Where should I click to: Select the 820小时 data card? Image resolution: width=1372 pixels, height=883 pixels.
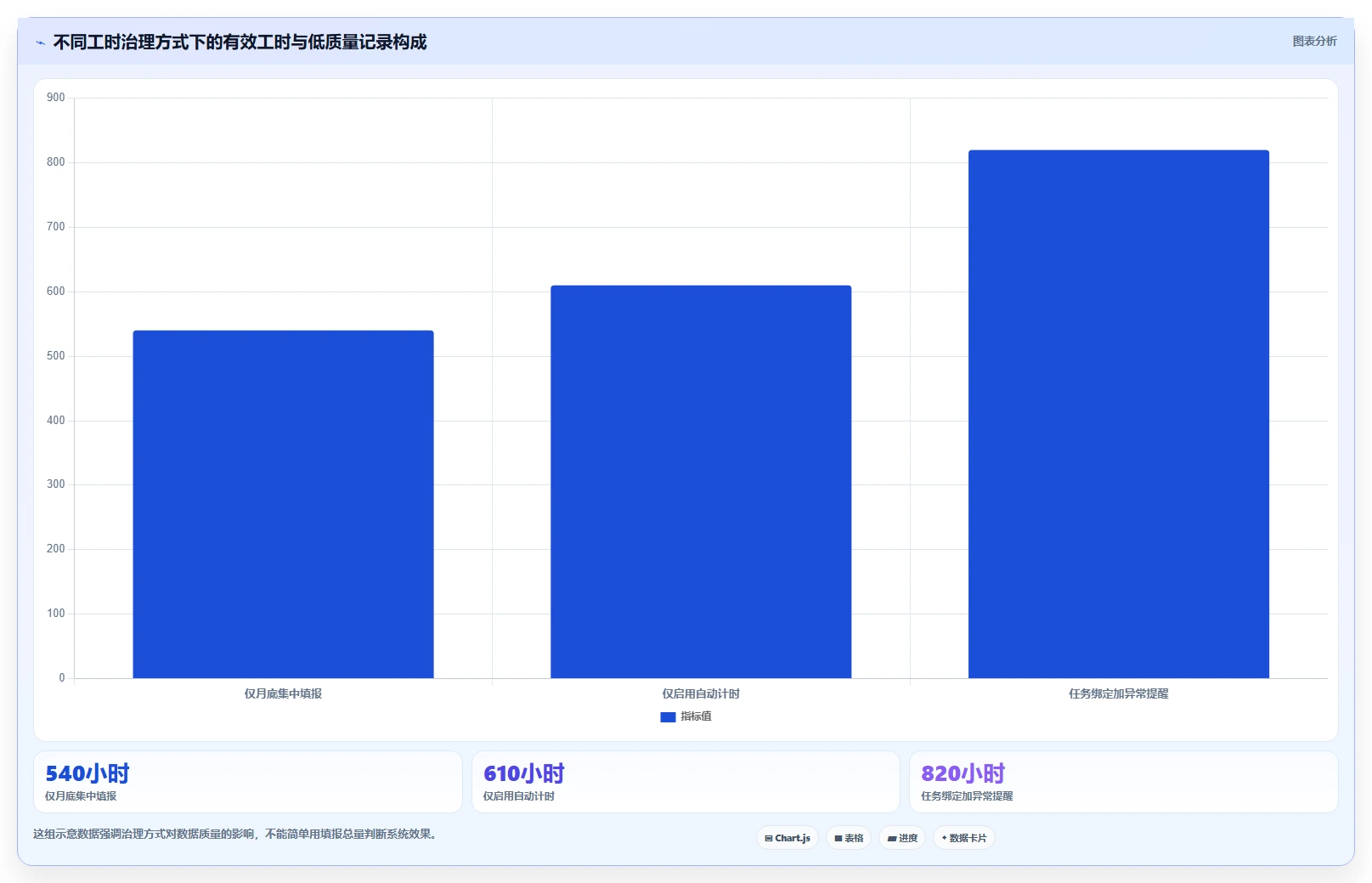(1124, 782)
